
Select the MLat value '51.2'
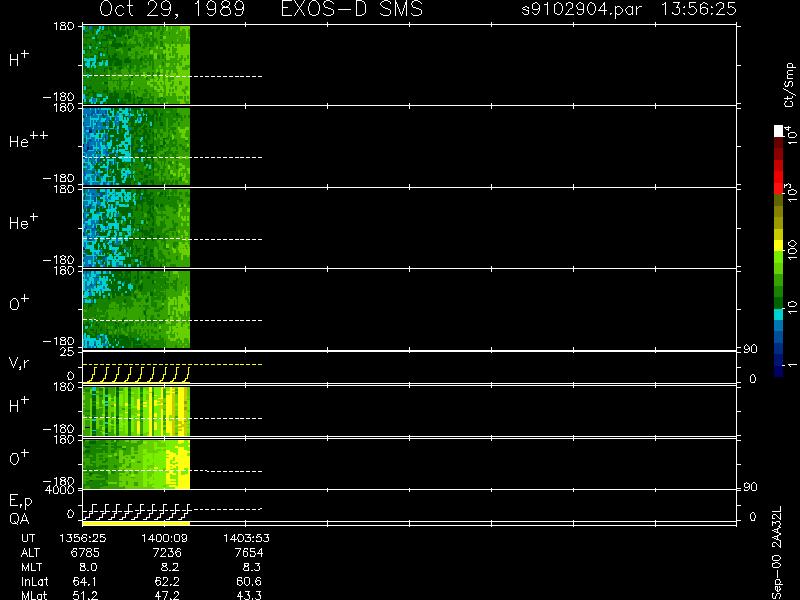85,595
